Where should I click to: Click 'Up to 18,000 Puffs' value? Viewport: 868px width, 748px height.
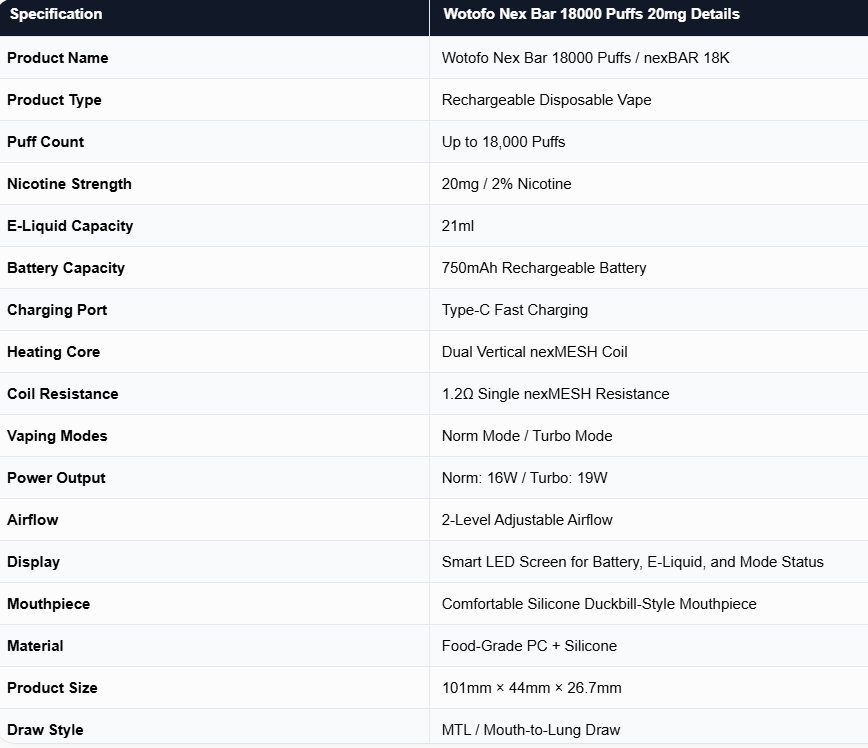pos(503,142)
